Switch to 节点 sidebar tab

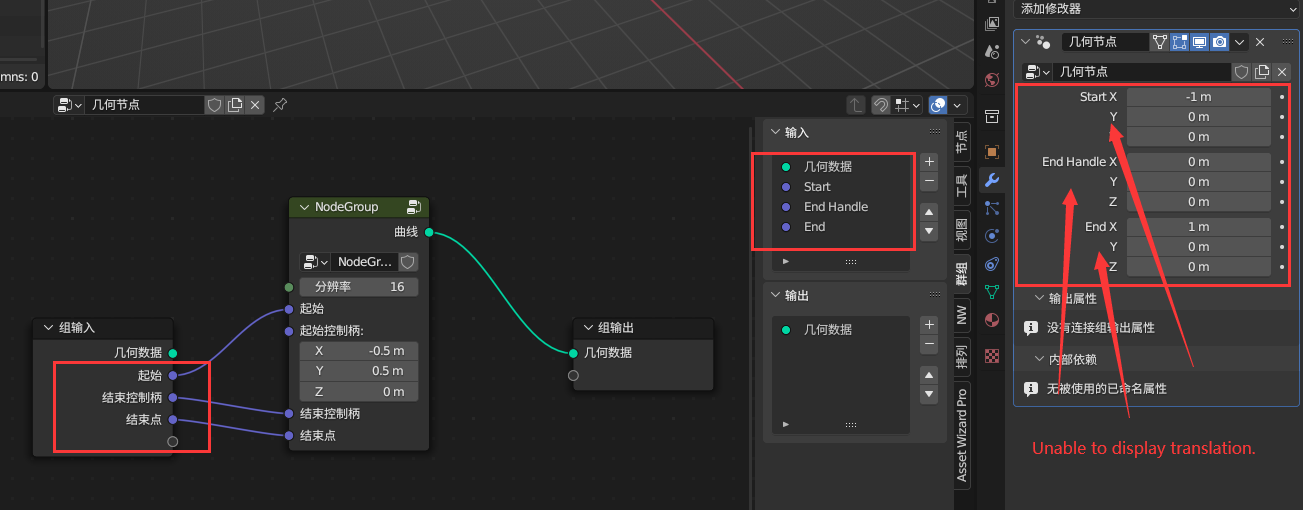[x=961, y=141]
